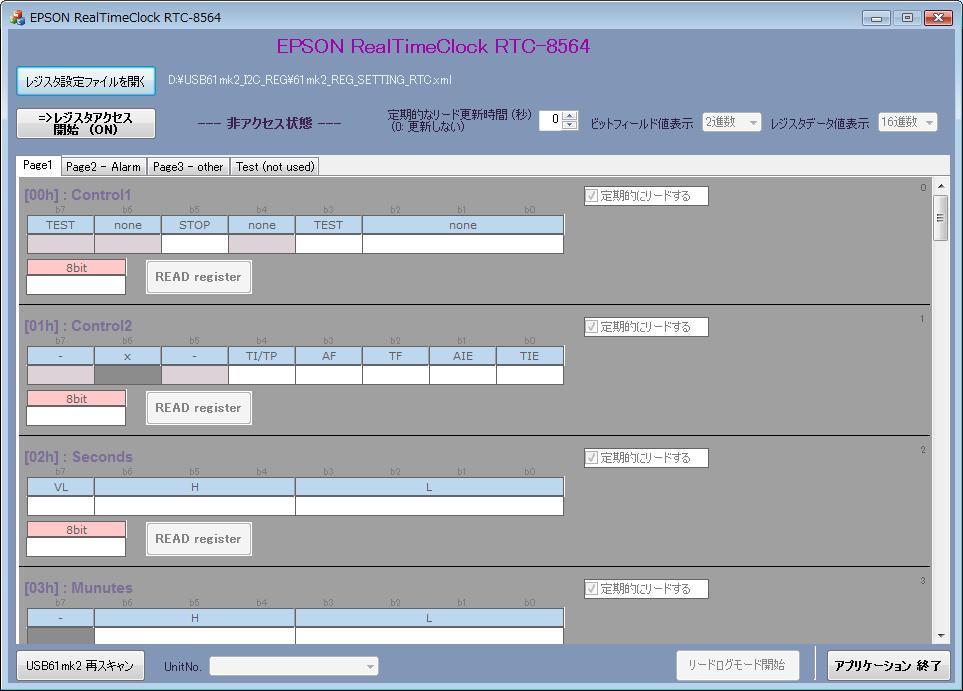Toggle periodic read checkbox for Control2
Image resolution: width=963 pixels, height=691 pixels.
tap(591, 327)
